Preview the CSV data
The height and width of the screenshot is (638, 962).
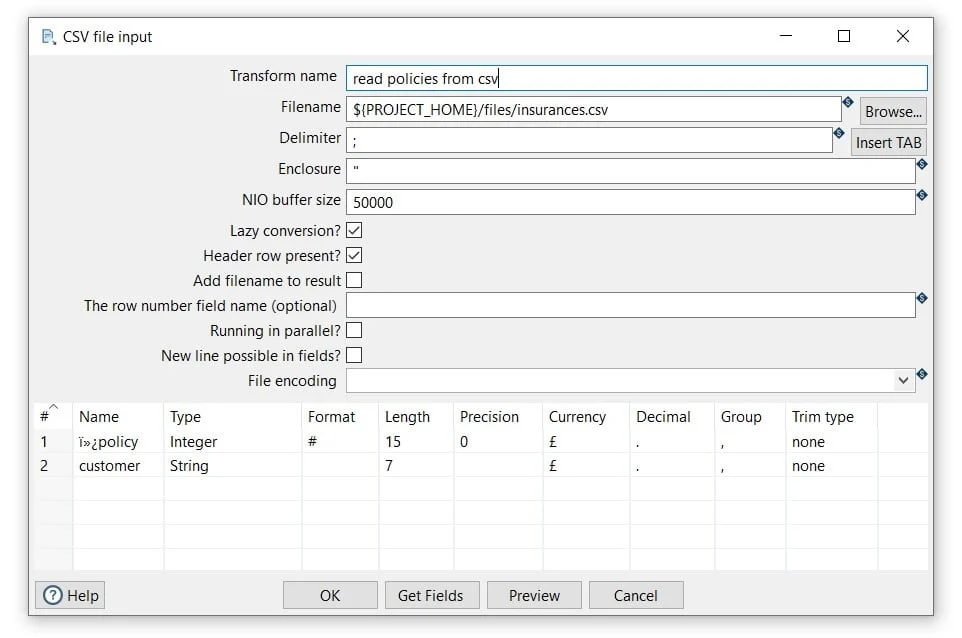[534, 595]
